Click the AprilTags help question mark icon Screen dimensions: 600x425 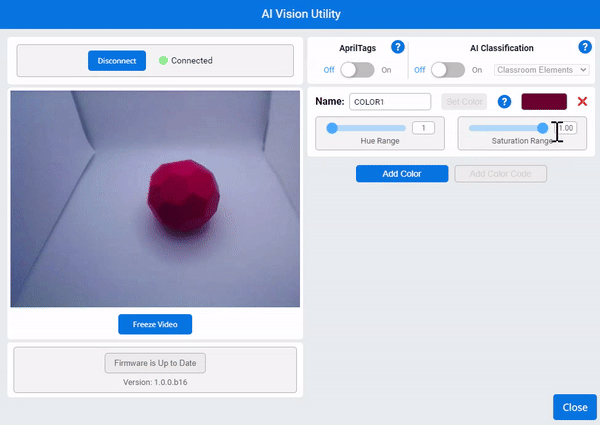pos(398,47)
